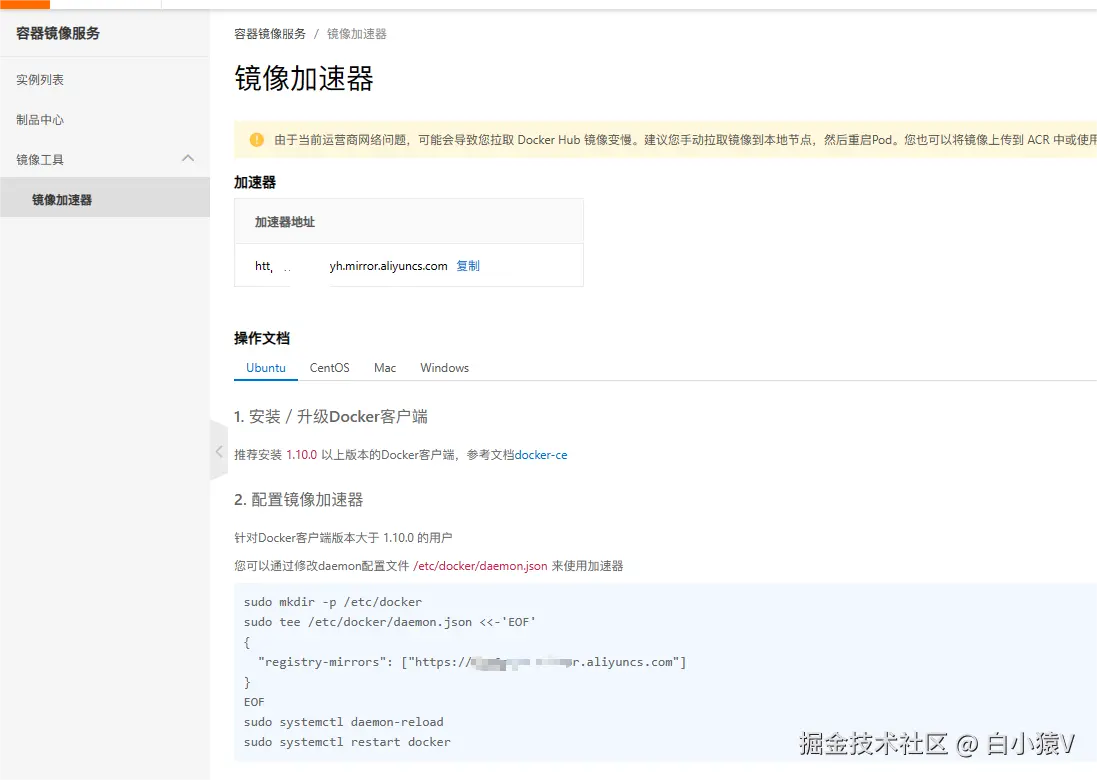Open the 制品中心 entry in the sidebar

click(x=40, y=119)
